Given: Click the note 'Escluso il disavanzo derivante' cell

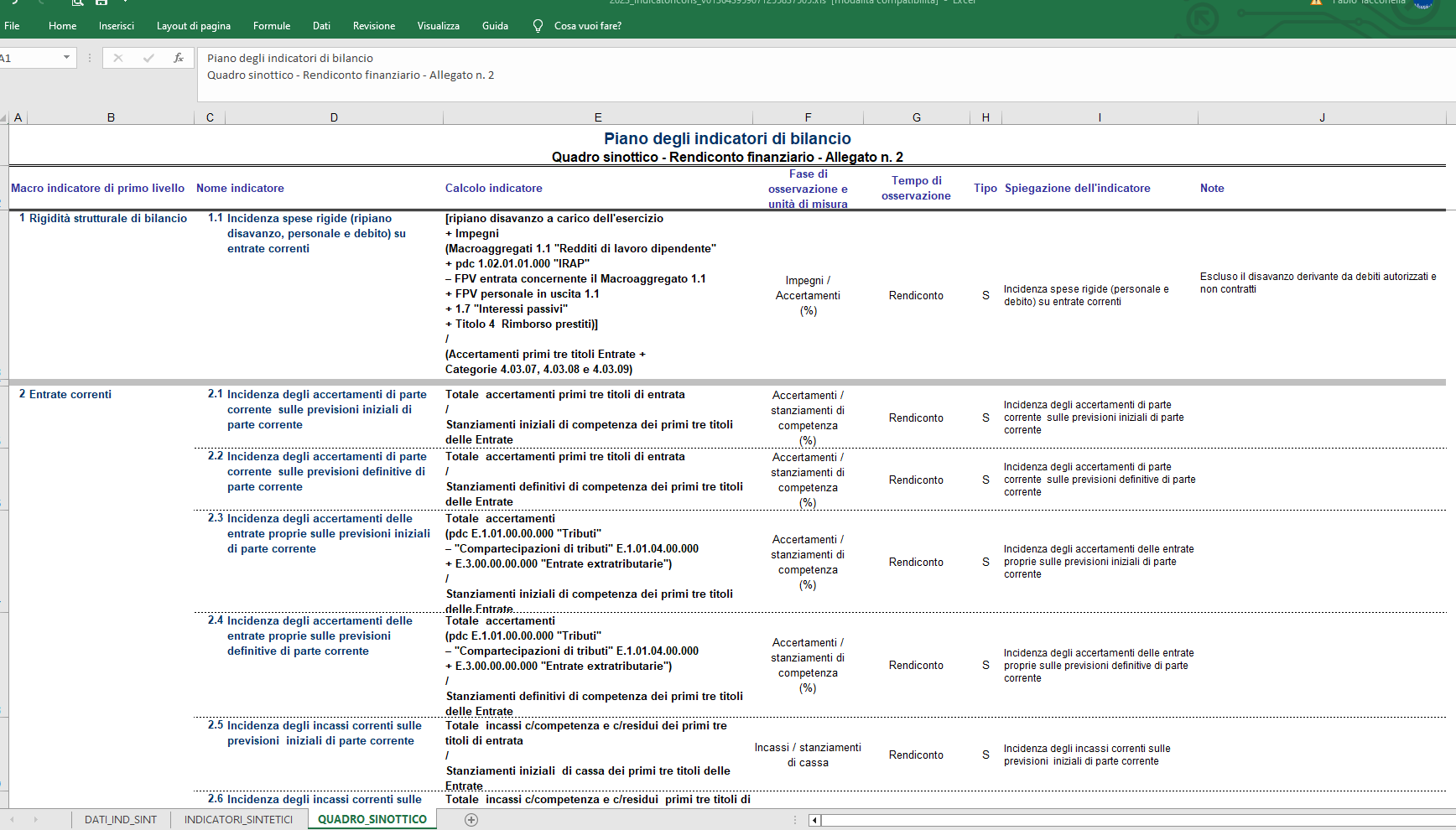Looking at the screenshot, I should coord(1318,283).
